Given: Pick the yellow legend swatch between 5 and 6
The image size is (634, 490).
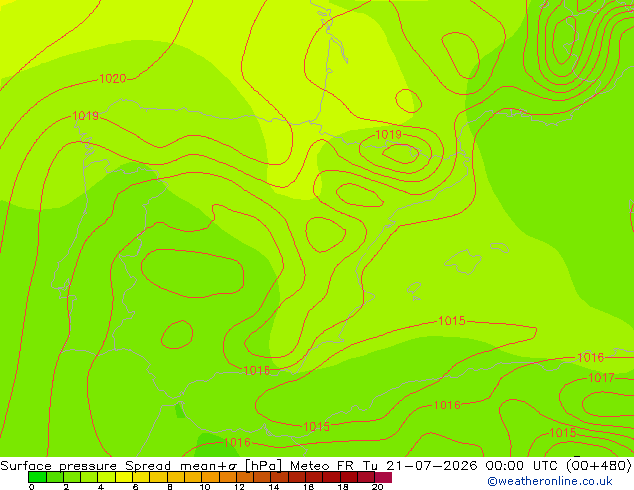Looking at the screenshot, I should (124, 477).
